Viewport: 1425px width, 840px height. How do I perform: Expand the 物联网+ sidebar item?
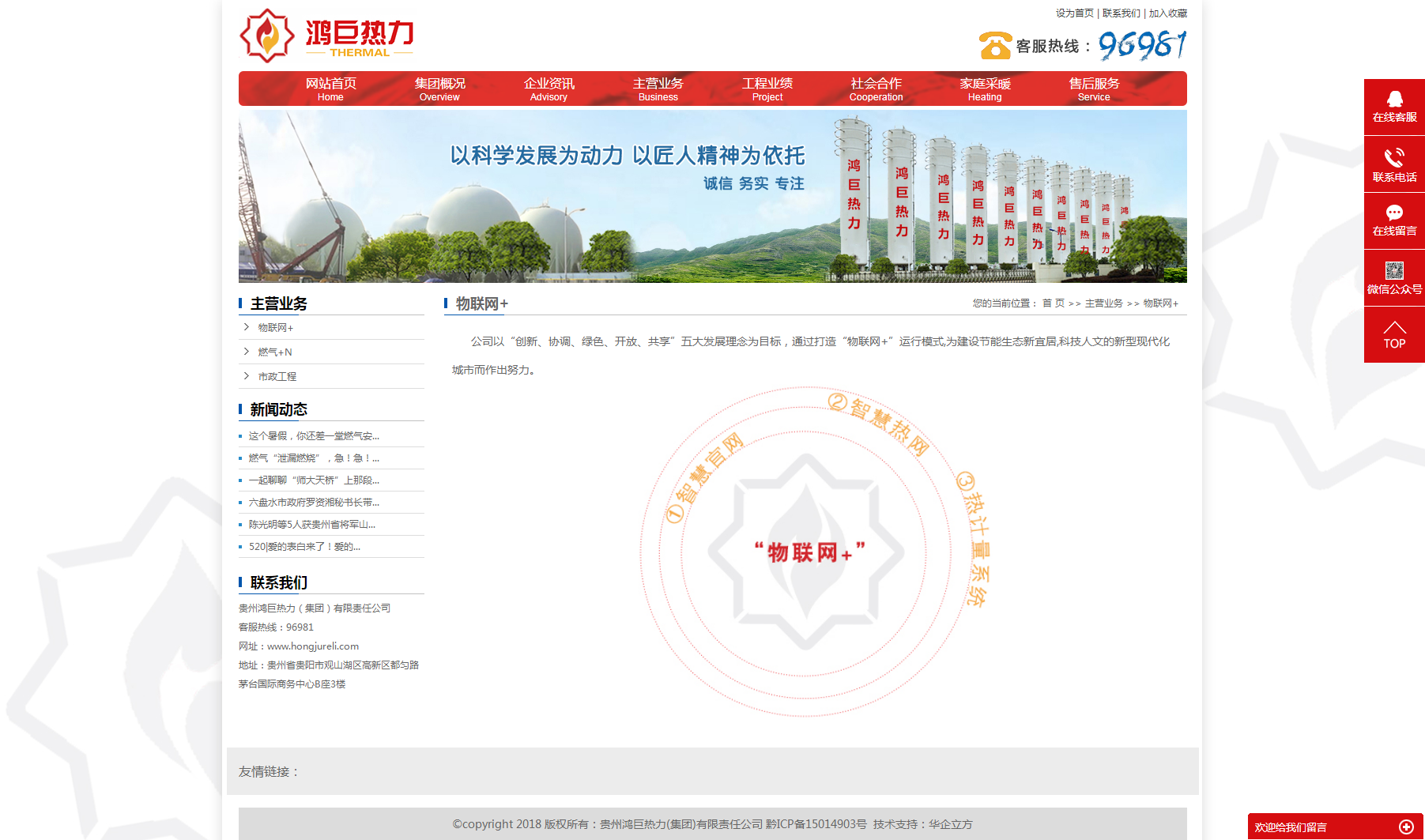(x=275, y=328)
